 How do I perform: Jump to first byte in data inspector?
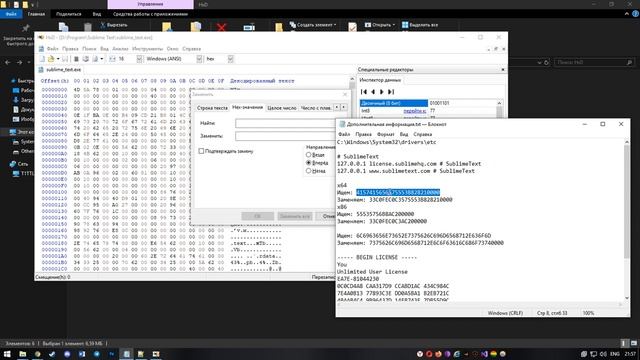point(364,92)
